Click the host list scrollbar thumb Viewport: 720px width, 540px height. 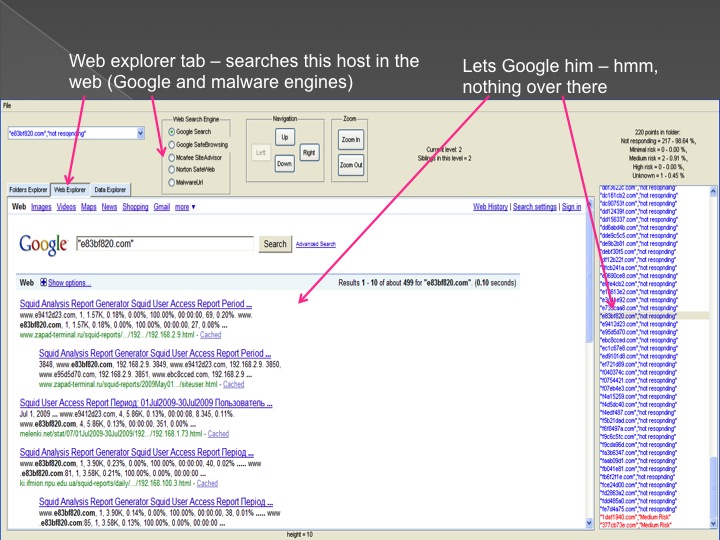[713, 487]
